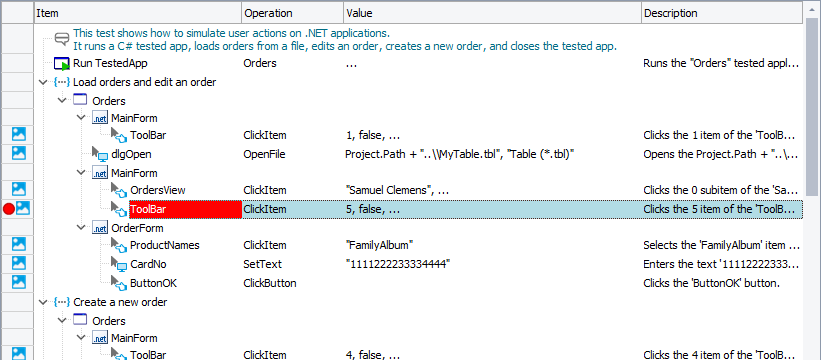821x360 pixels.
Task: Click the ButtonOK operation icon
Action: pos(119,283)
